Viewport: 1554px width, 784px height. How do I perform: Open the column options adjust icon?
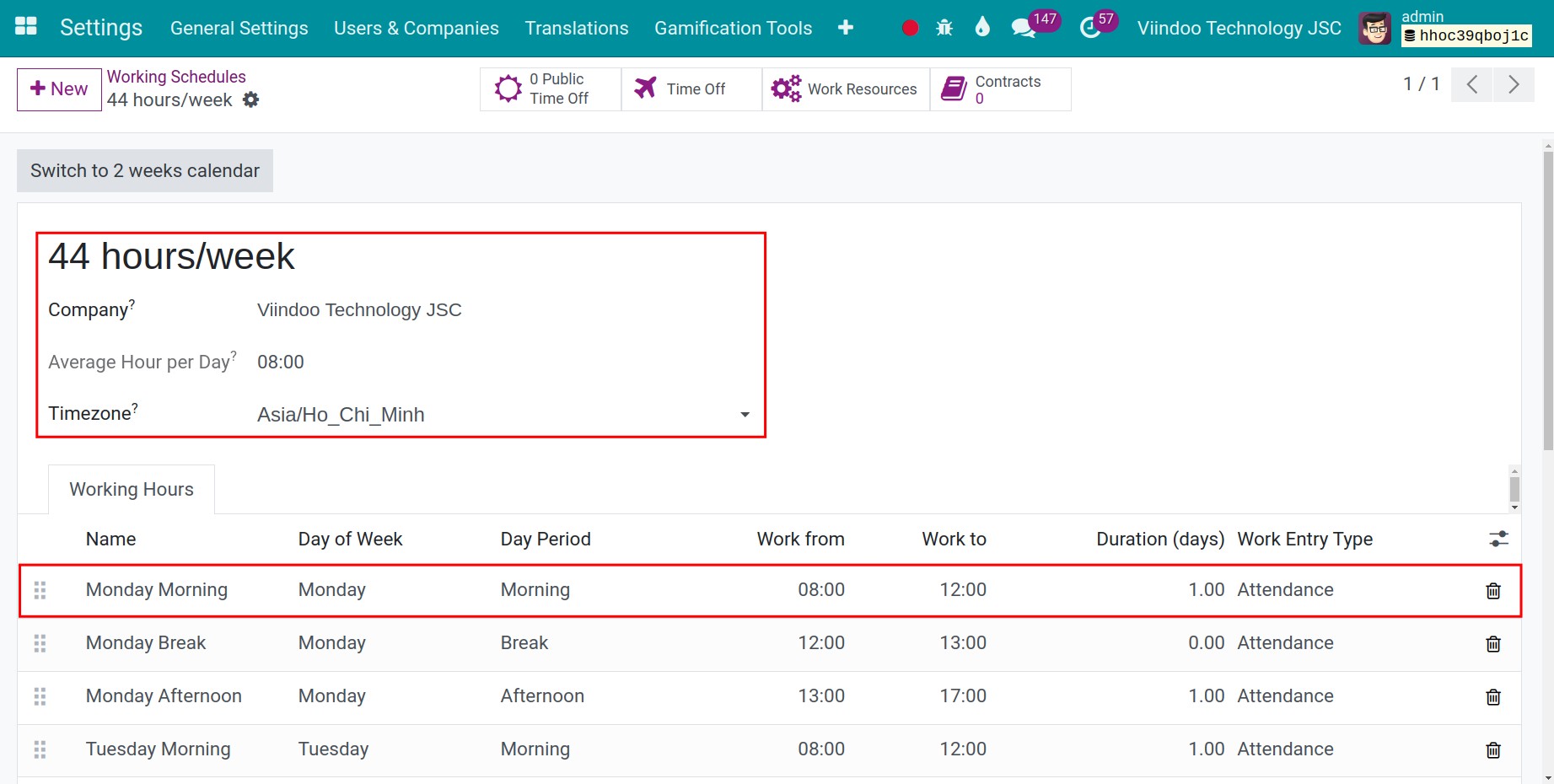pyautogui.click(x=1498, y=539)
